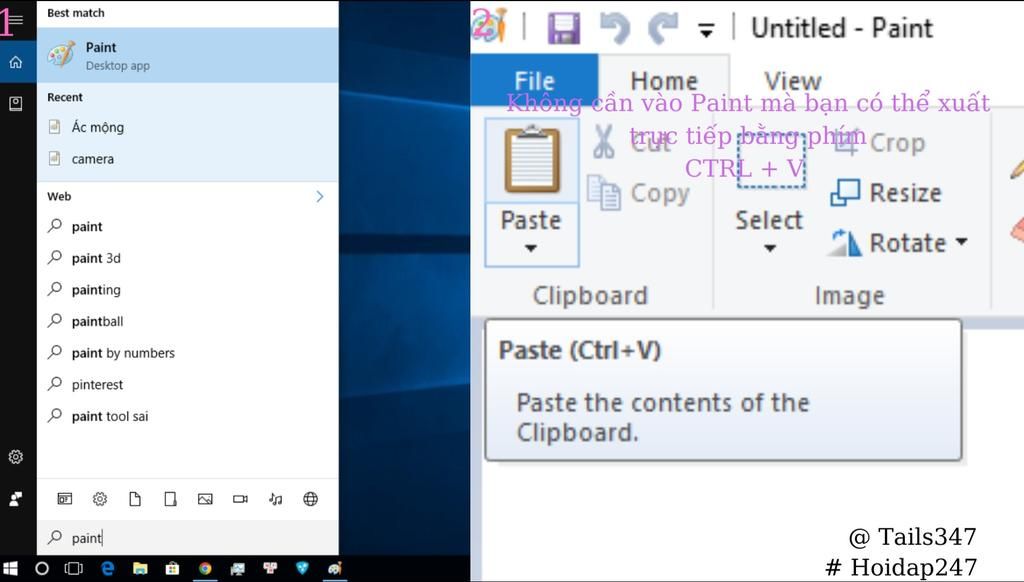Filter search by Settings gear in filter row

(x=100, y=499)
